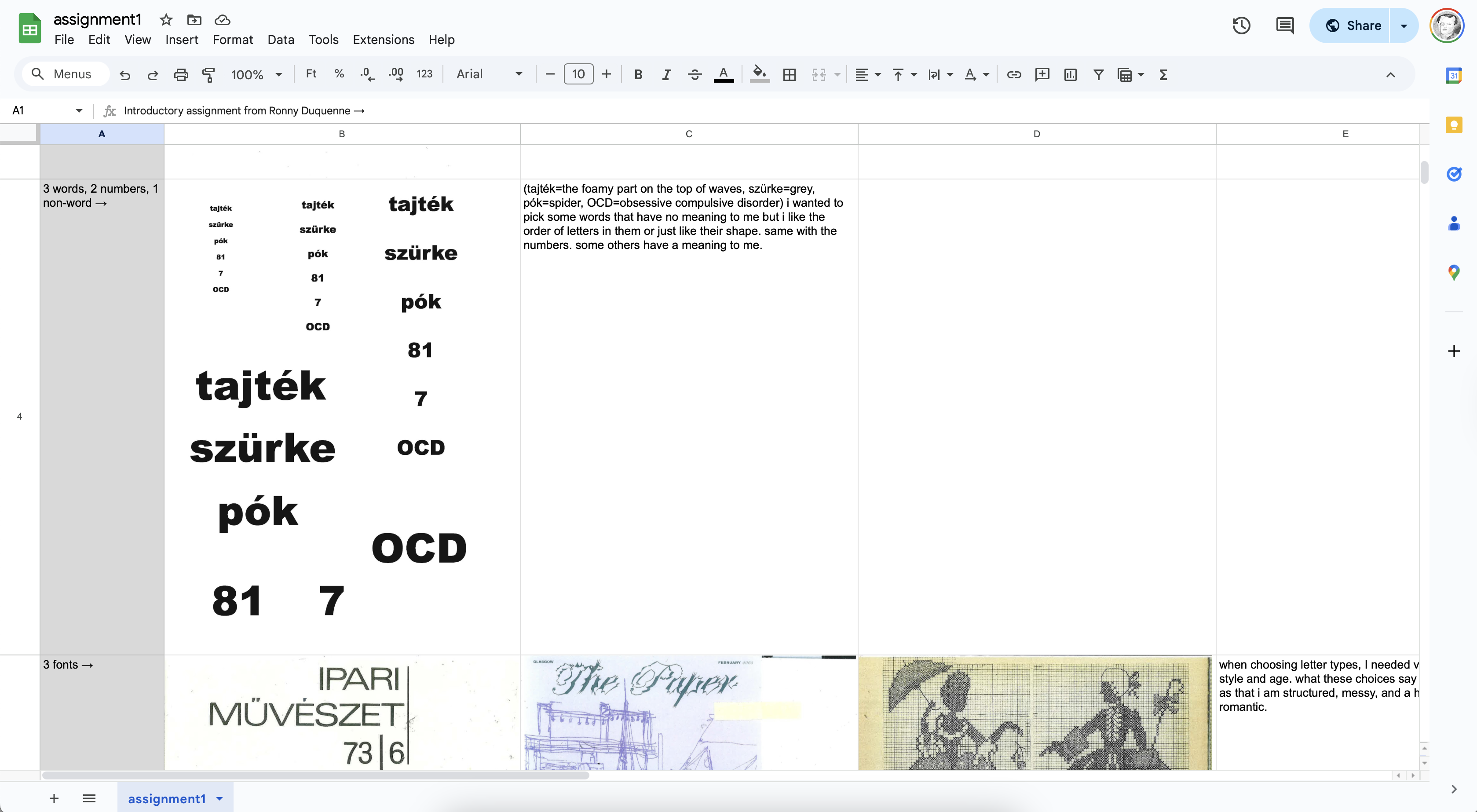Image resolution: width=1477 pixels, height=812 pixels.
Task: Open the Extensions menu
Action: 383,40
